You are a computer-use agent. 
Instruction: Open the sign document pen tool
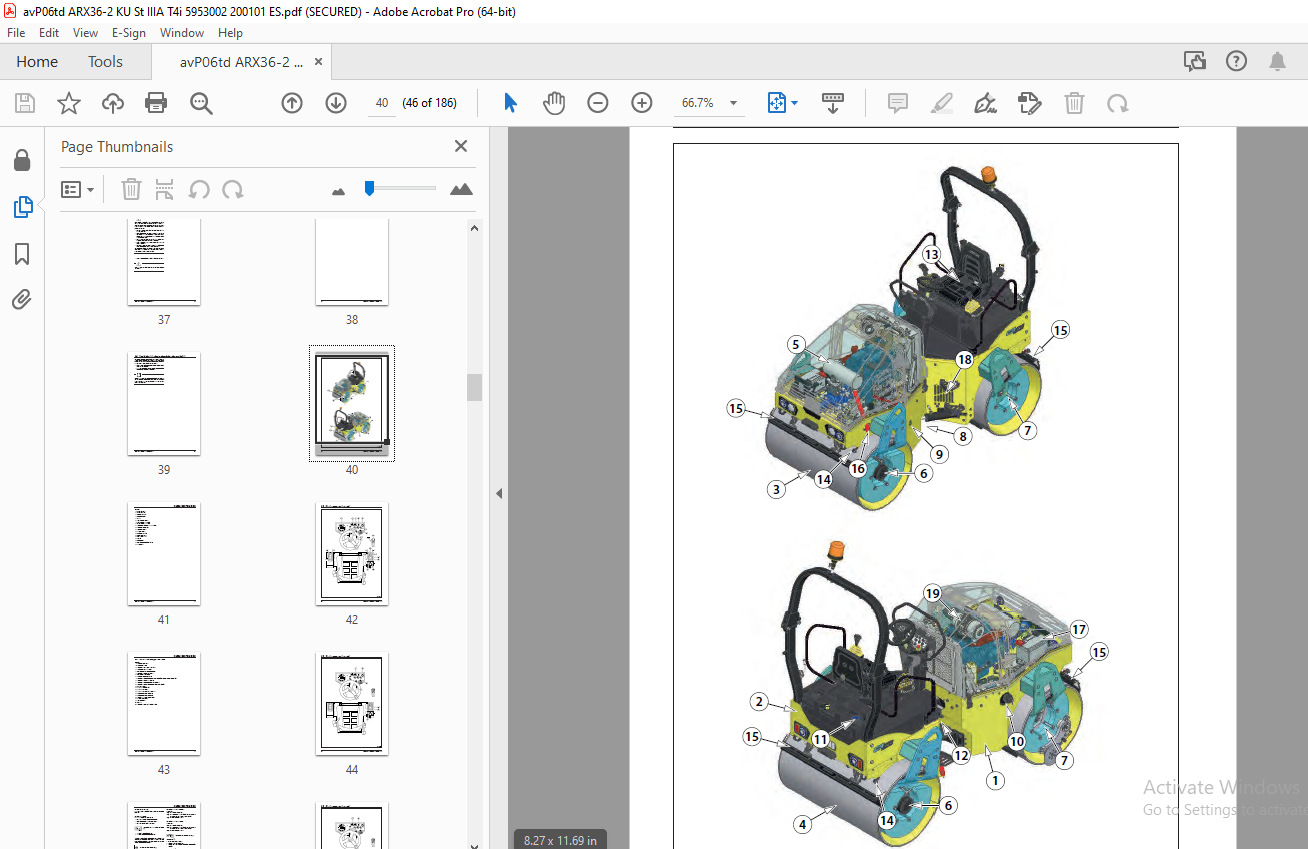point(986,103)
